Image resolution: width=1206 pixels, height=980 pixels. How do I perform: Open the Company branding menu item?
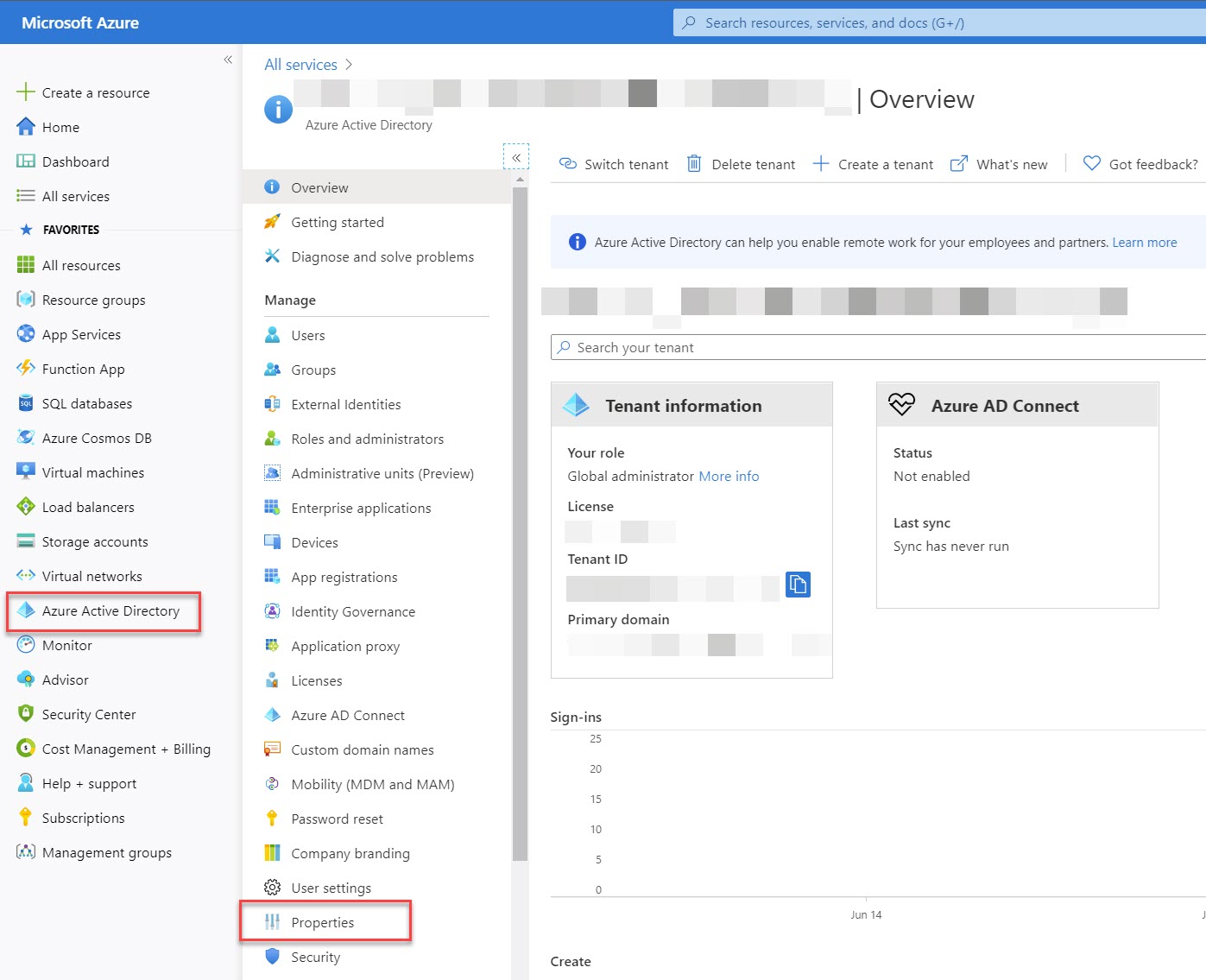tap(350, 853)
